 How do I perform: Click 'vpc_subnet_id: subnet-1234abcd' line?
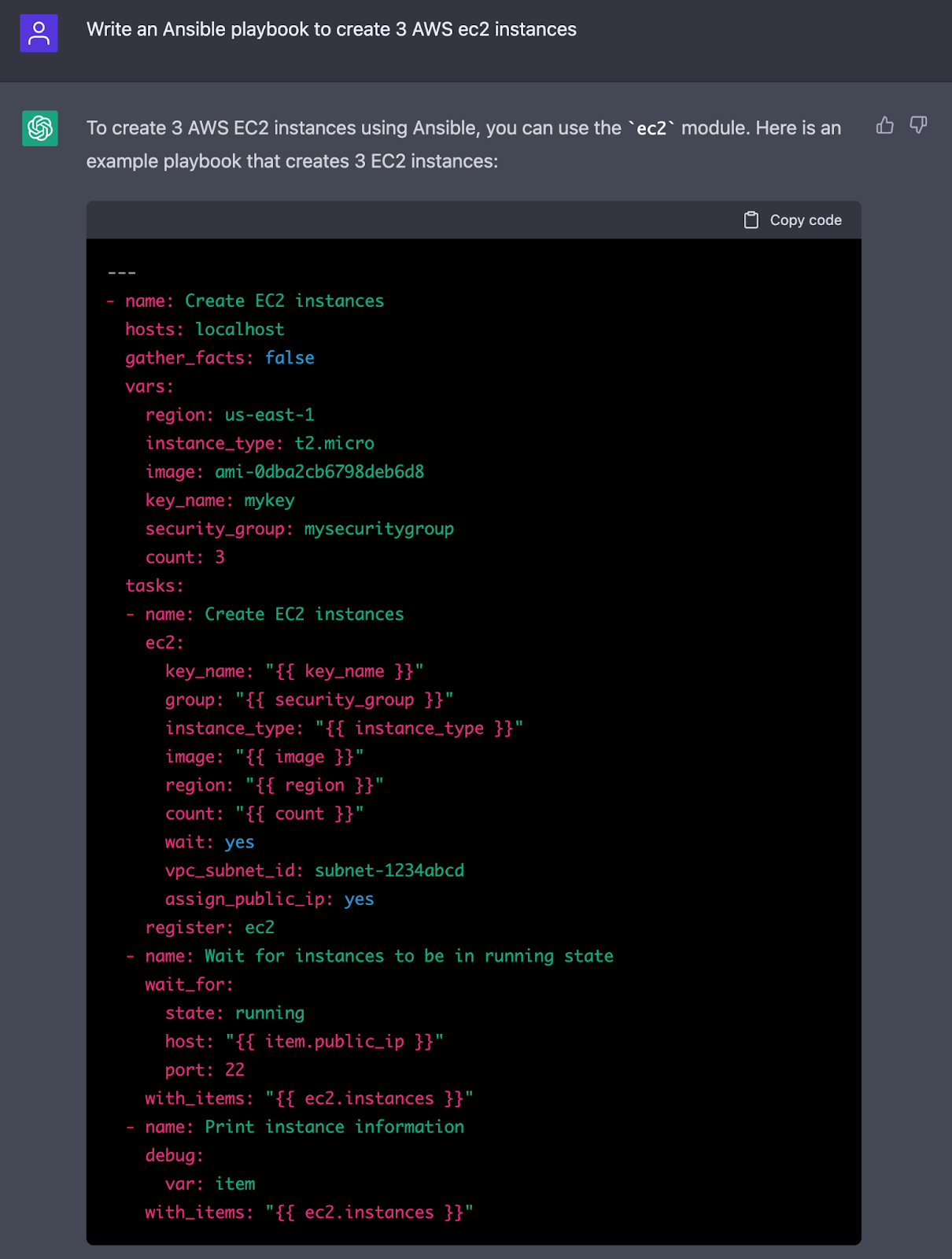(315, 871)
